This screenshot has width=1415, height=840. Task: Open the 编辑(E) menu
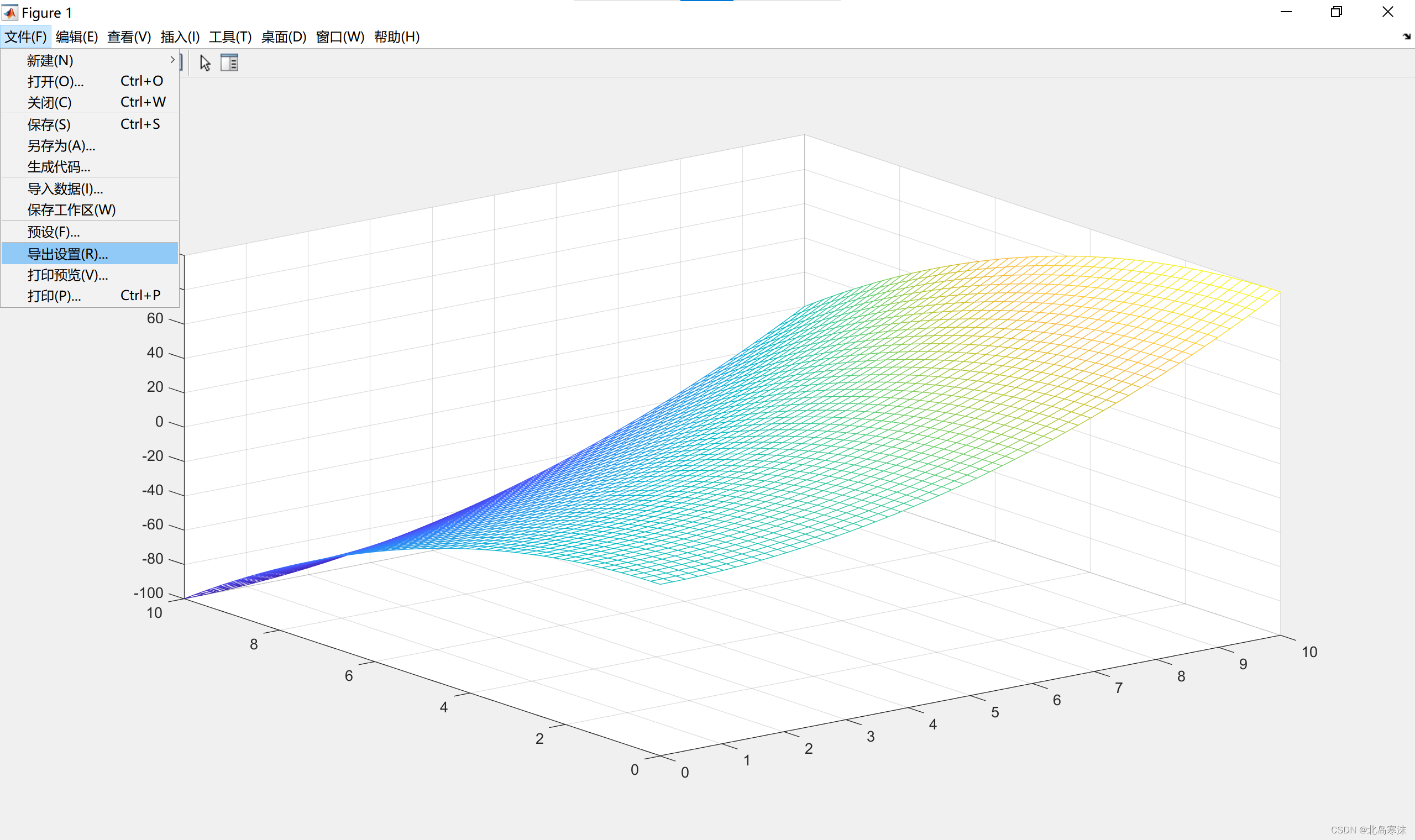[x=76, y=37]
